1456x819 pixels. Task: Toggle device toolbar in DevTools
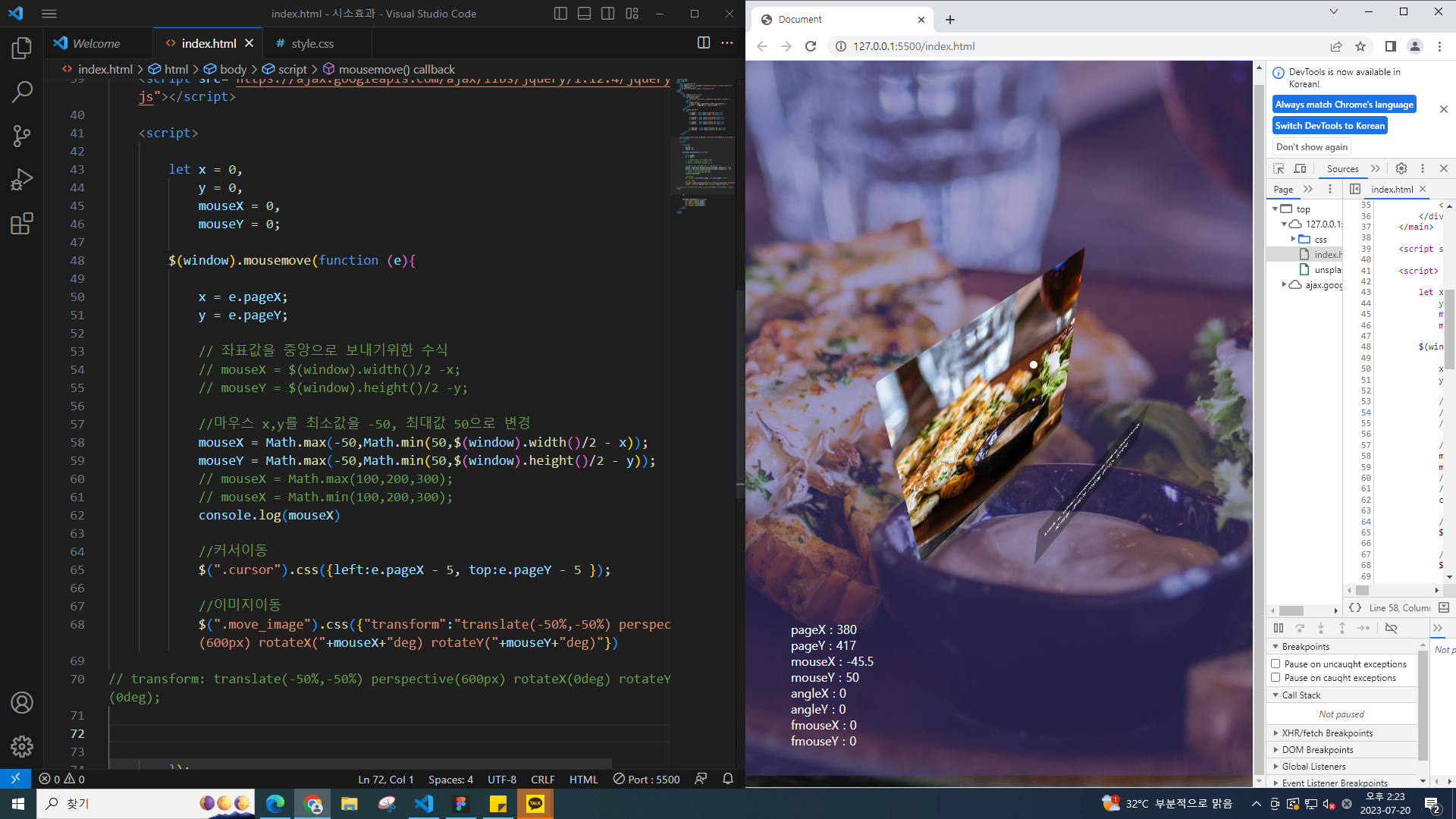[x=1301, y=168]
